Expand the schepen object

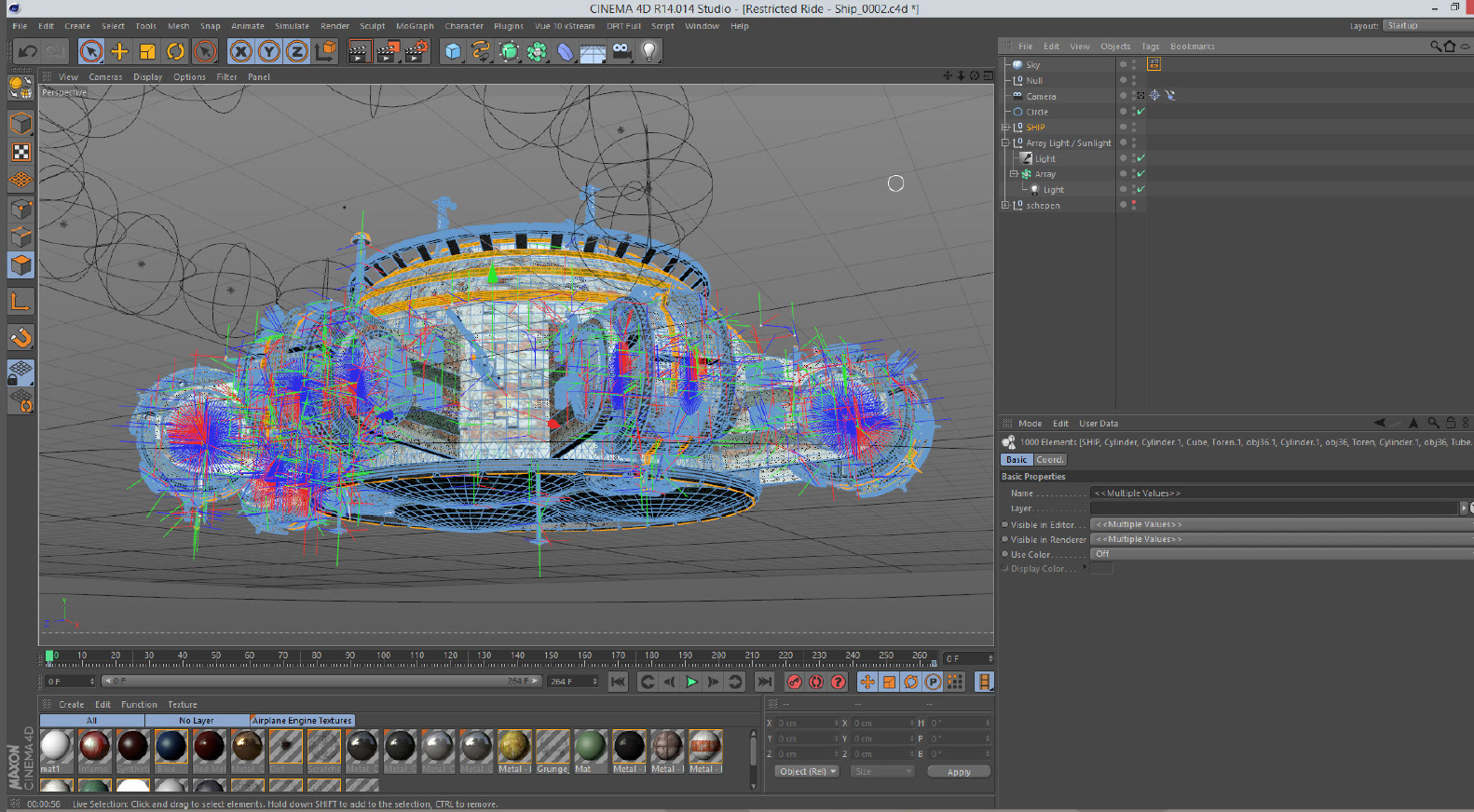click(1005, 206)
